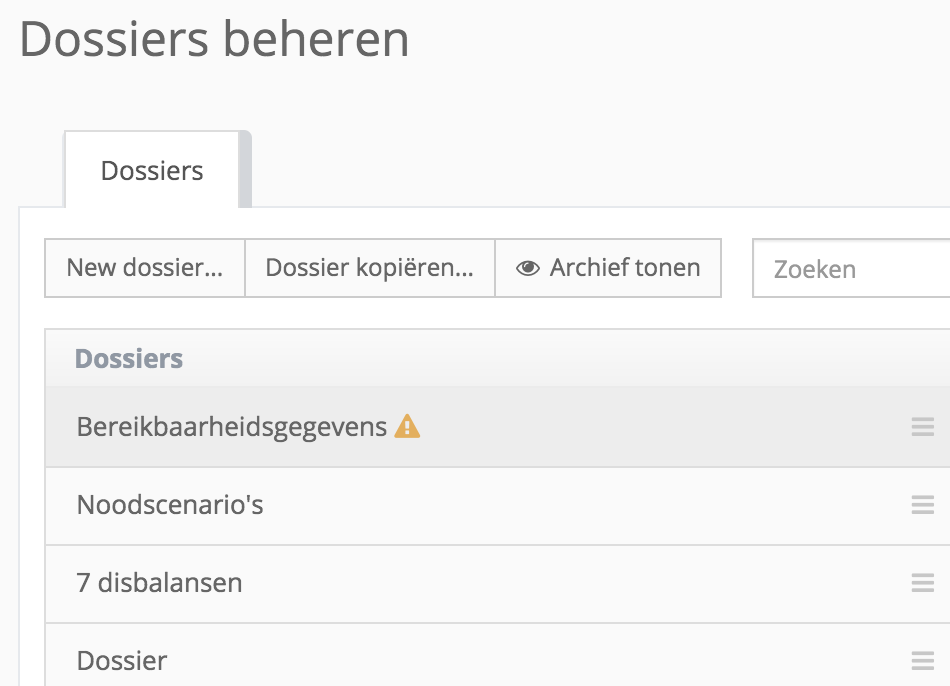This screenshot has height=686, width=950.
Task: Select the 7 disbalansen dossier
Action: point(497,584)
